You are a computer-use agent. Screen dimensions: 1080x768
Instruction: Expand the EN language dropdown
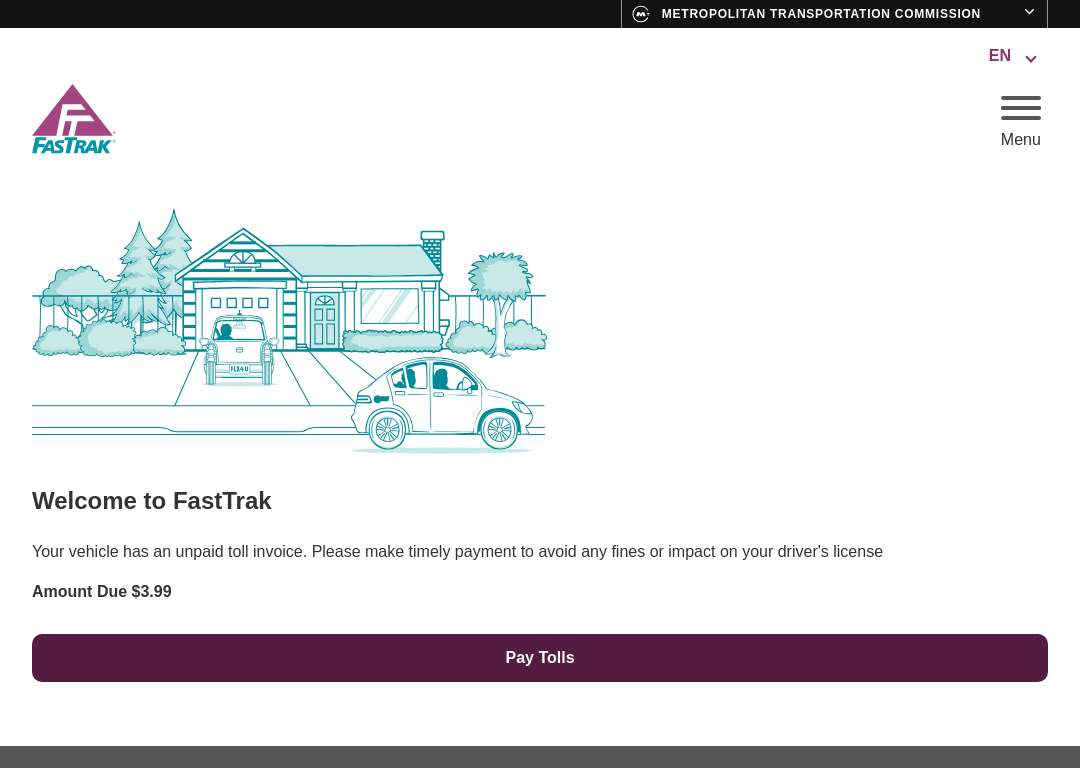[1012, 56]
